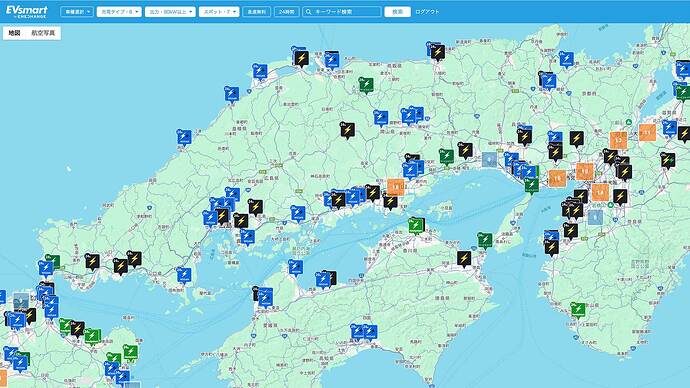The width and height of the screenshot is (690, 388).
Task: Select the green charger marker at Shimonoseki
Action: (53, 261)
